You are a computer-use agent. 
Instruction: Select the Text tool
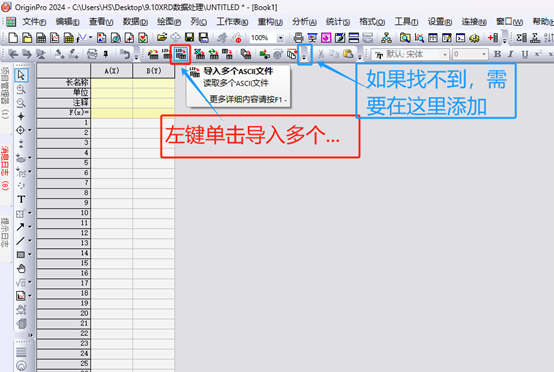(x=21, y=200)
